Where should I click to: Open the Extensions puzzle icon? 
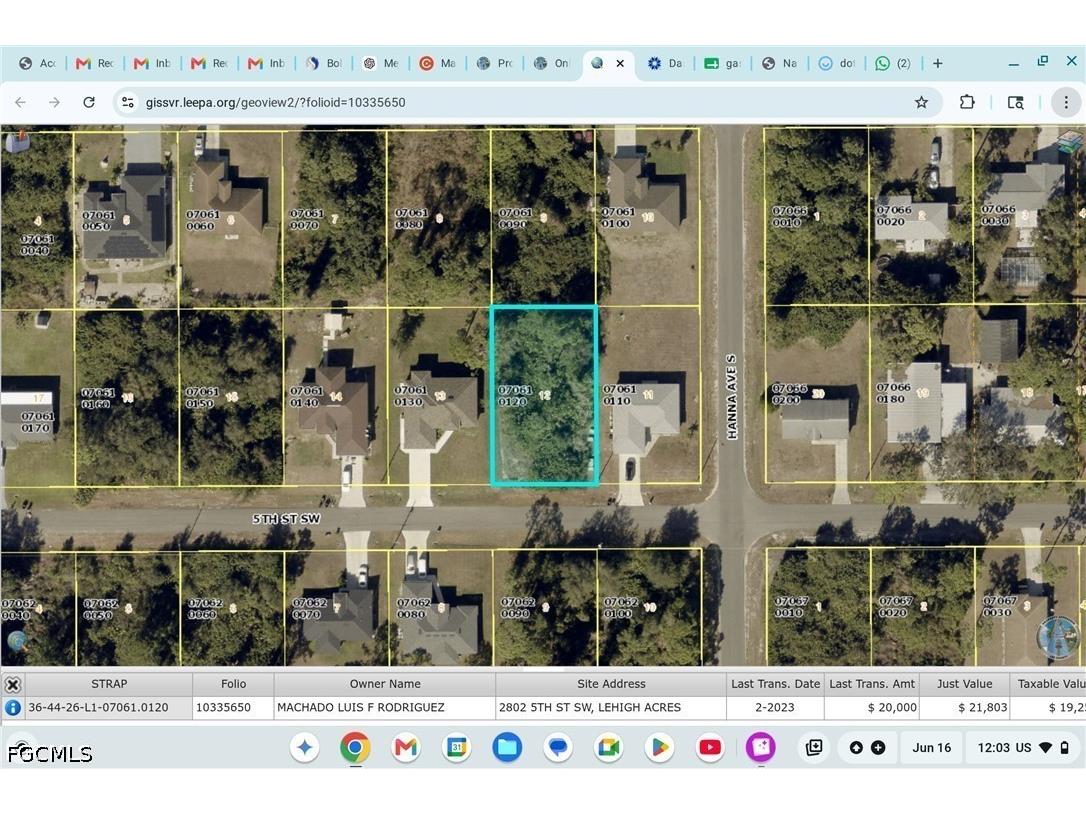pos(967,103)
